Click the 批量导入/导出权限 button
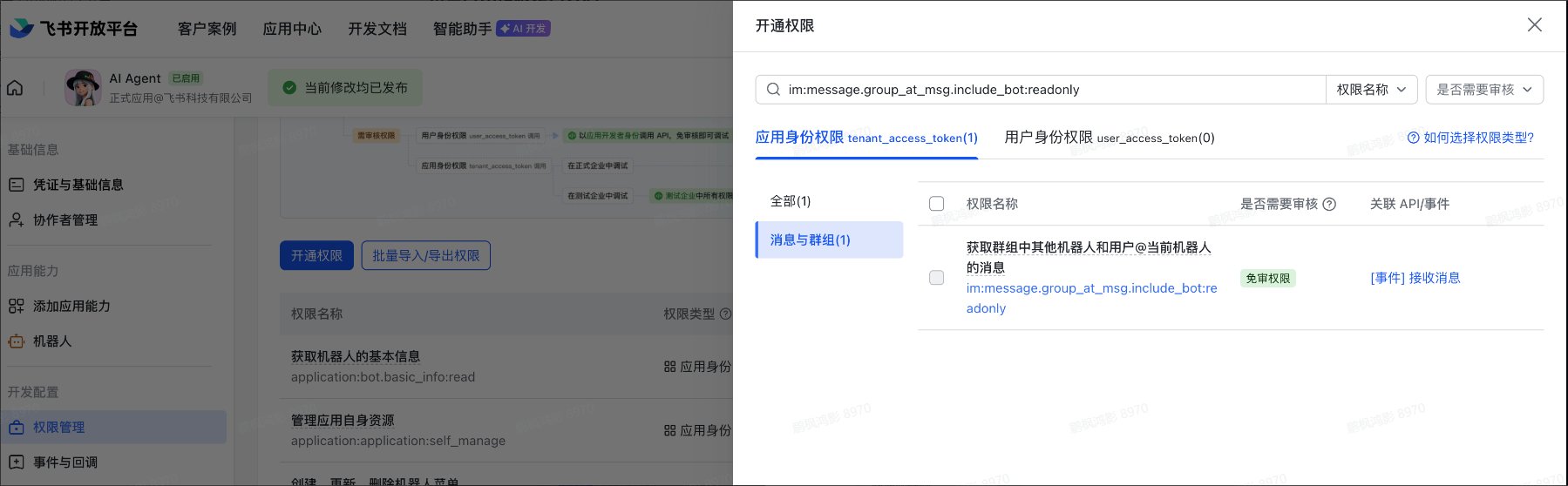Screen dimensions: 1568x486 pyautogui.click(x=426, y=255)
